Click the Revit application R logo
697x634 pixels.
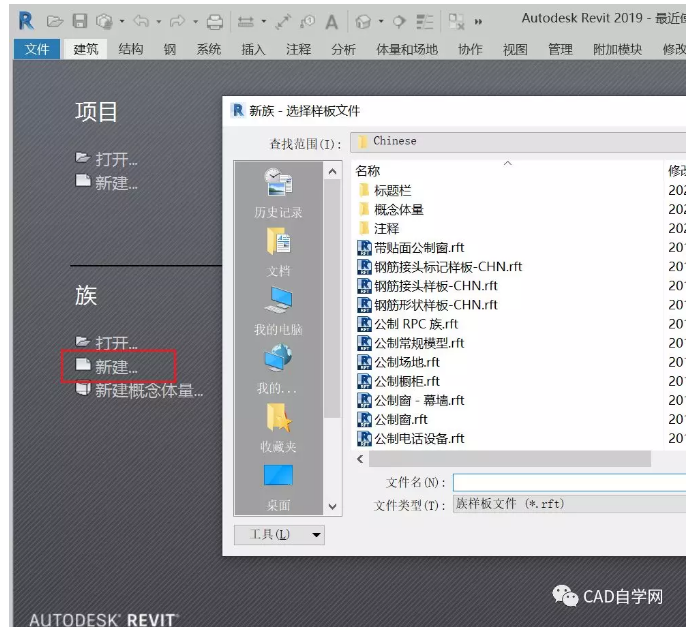26,21
